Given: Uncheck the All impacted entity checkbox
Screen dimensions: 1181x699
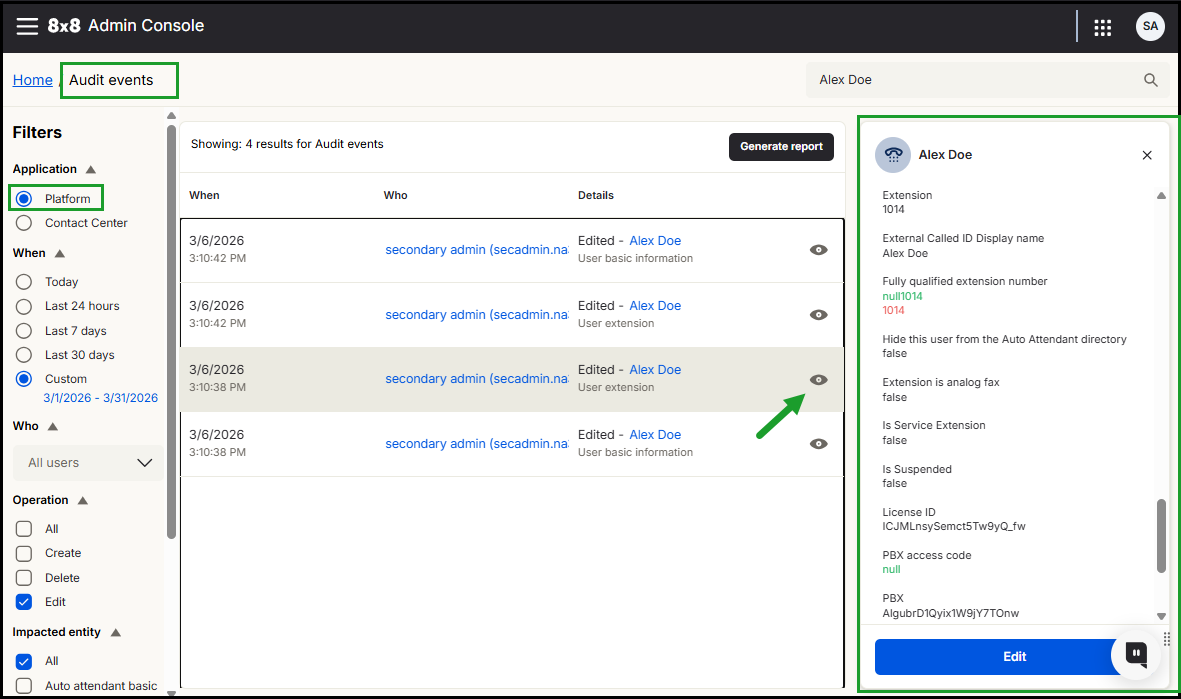Looking at the screenshot, I should [24, 661].
